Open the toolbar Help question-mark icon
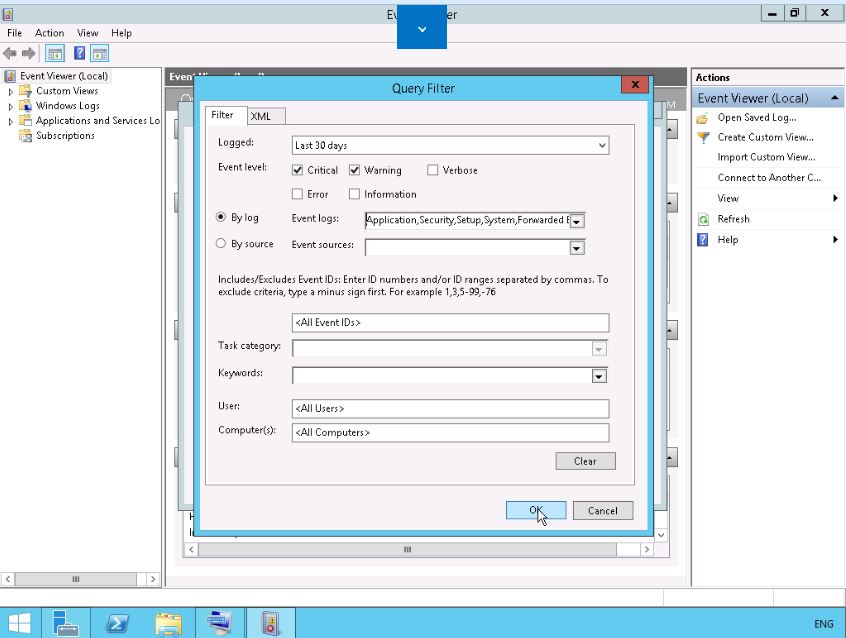846x638 pixels. [79, 53]
